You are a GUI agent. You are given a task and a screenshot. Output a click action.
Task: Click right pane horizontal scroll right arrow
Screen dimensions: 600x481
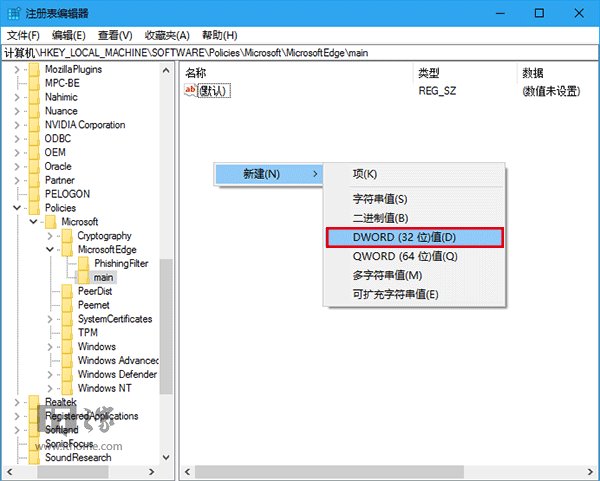[x=590, y=472]
